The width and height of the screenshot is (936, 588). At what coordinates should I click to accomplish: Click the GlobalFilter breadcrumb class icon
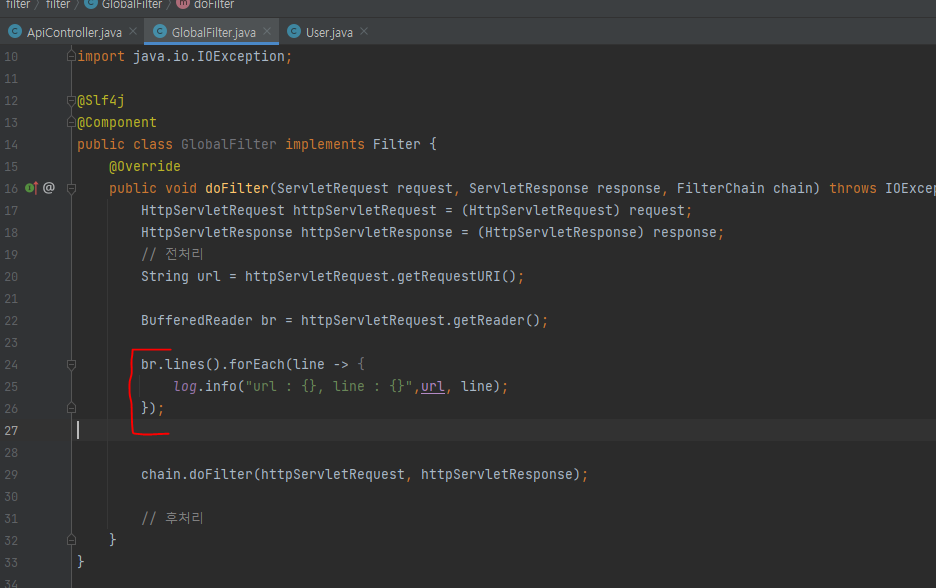click(x=90, y=4)
